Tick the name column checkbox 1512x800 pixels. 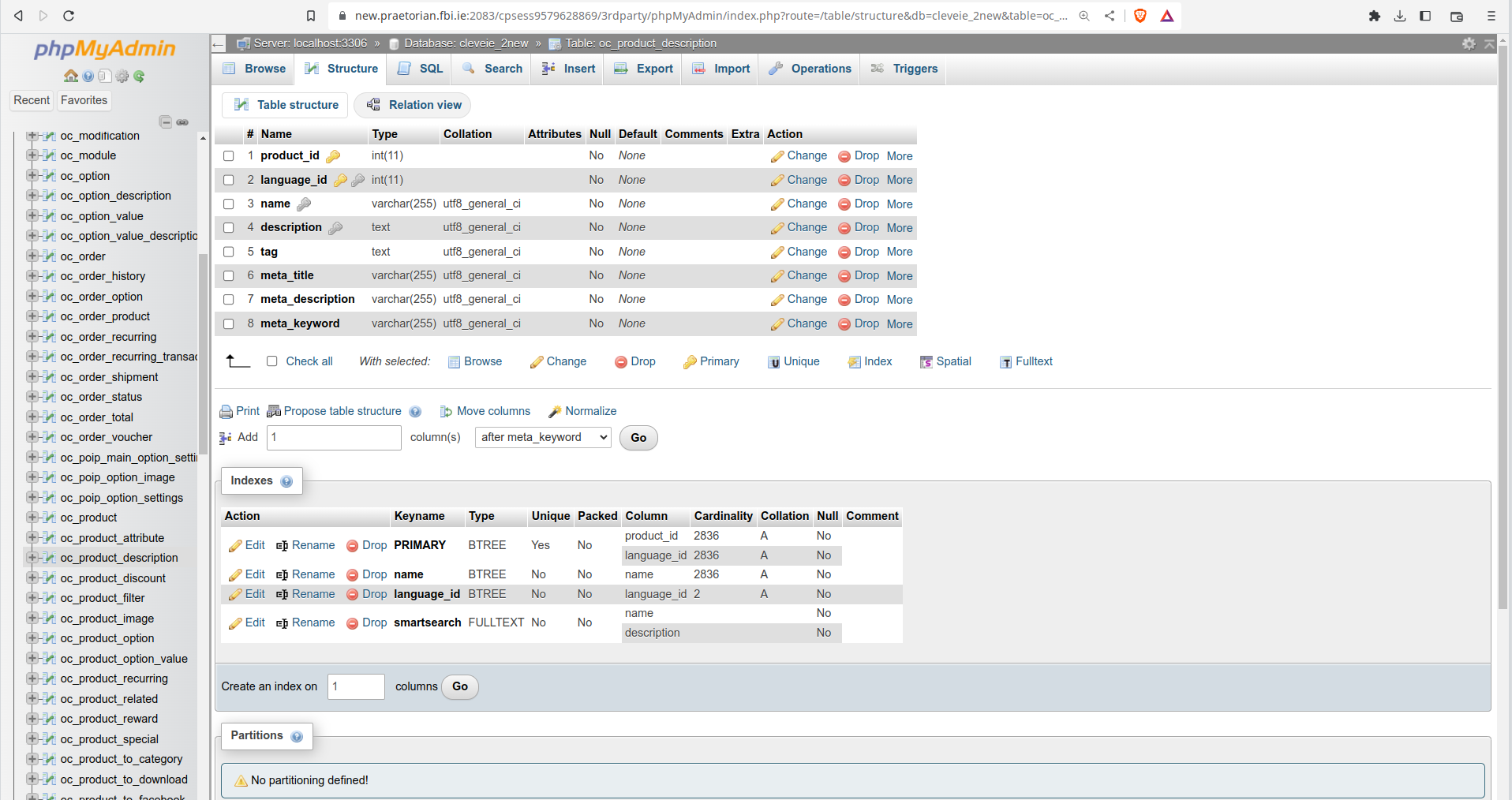pos(229,204)
